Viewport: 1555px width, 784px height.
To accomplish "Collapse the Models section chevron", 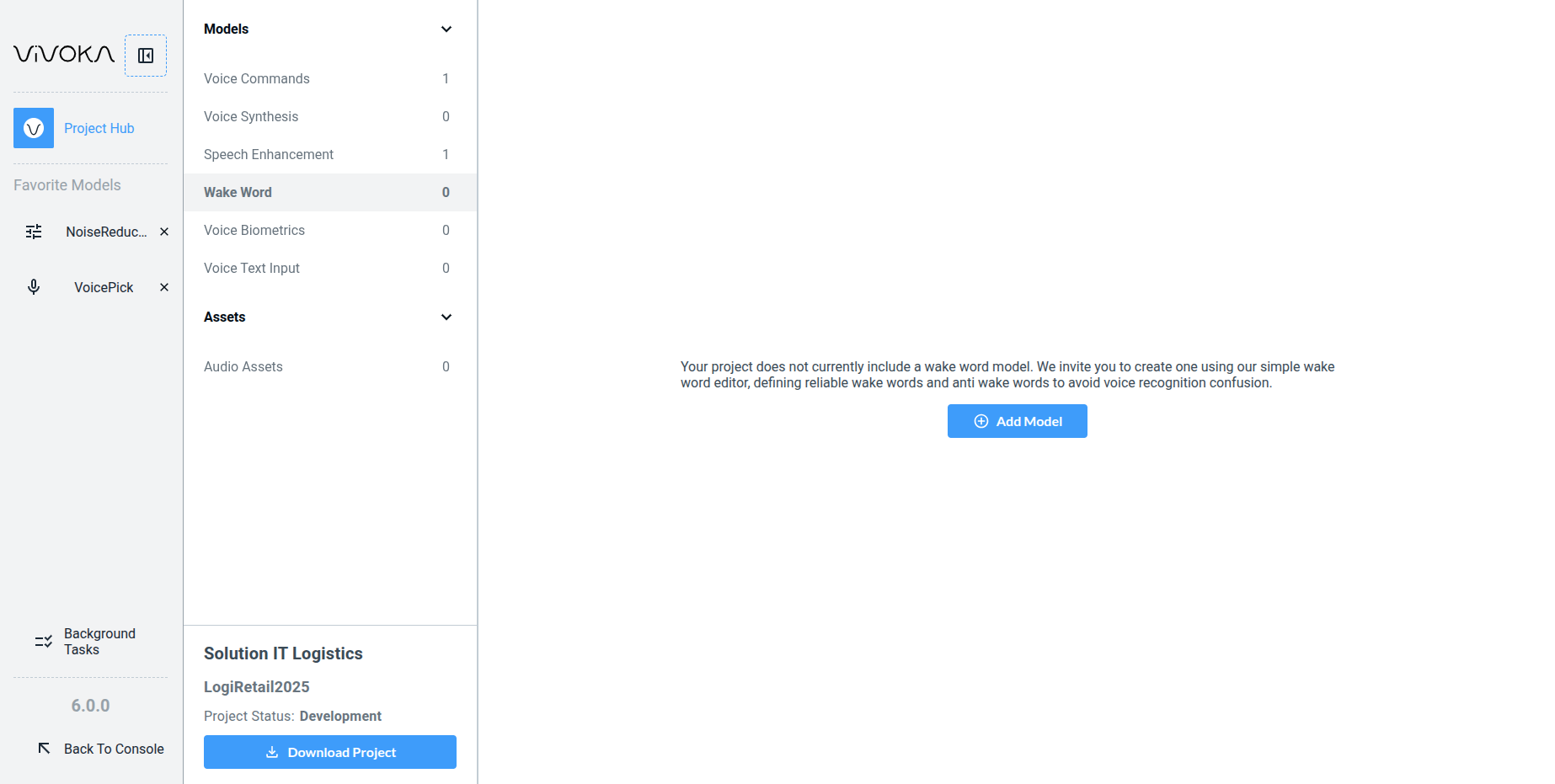I will point(446,29).
